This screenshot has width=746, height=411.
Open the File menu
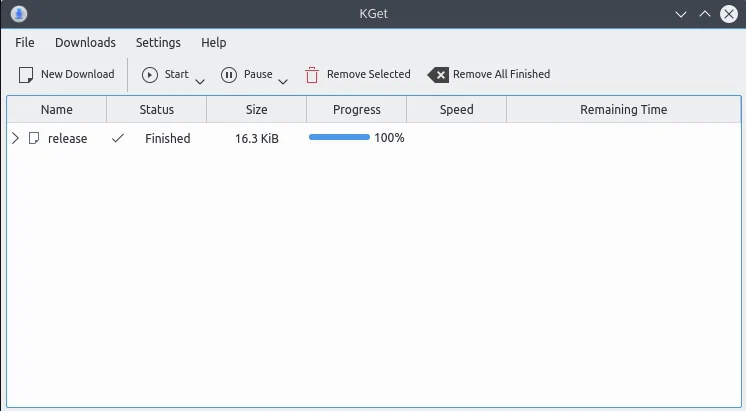click(x=25, y=43)
